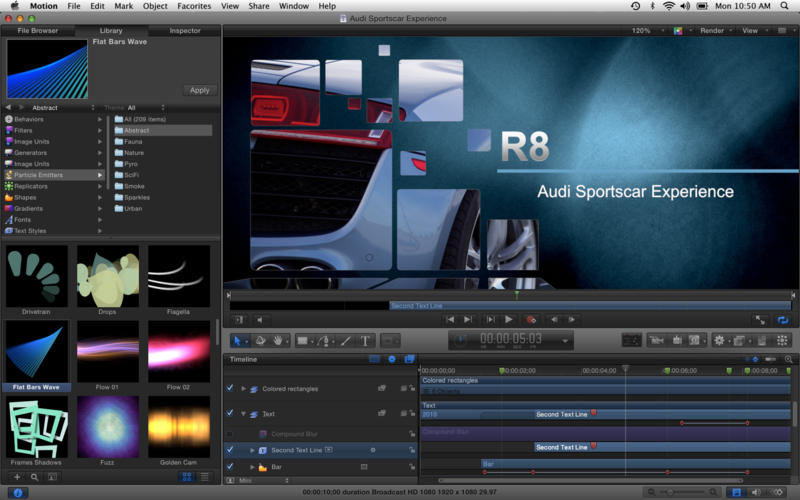Select the Golden Cam thumbnail

coord(178,426)
